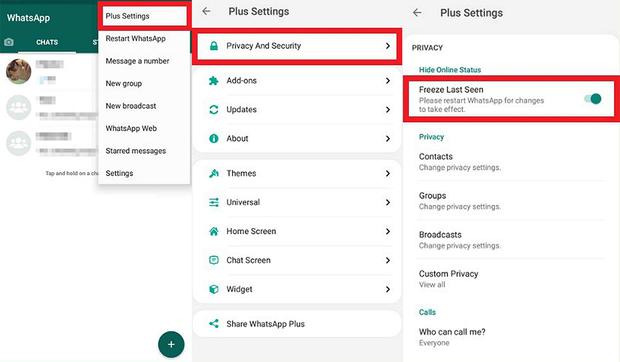Tap the puzzle piece Add-ons icon
This screenshot has height=362, width=620.
point(214,81)
